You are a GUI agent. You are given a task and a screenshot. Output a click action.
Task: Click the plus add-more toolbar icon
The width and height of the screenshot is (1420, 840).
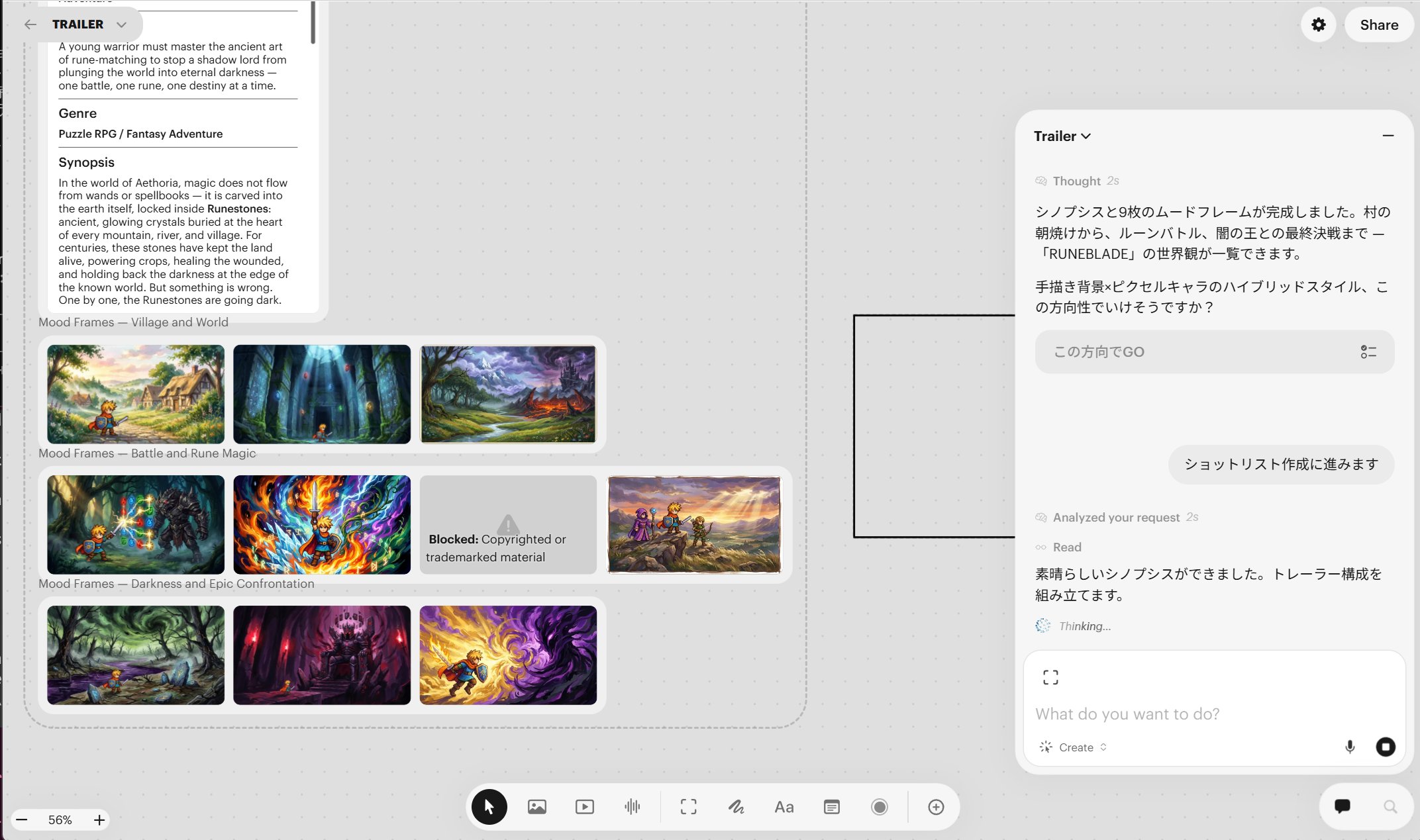935,806
